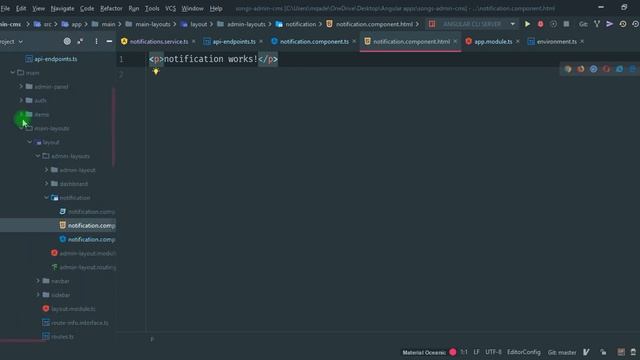Hide the Project tool window
Screen dimensions: 640x360
109,41
